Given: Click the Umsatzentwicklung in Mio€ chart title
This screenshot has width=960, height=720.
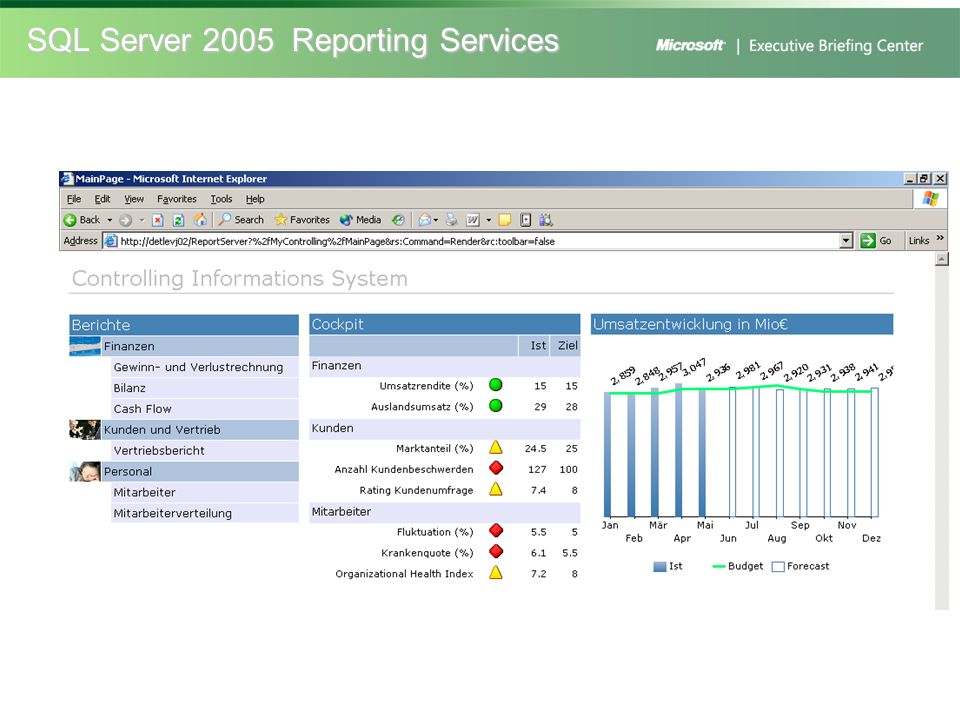Looking at the screenshot, I should click(690, 324).
